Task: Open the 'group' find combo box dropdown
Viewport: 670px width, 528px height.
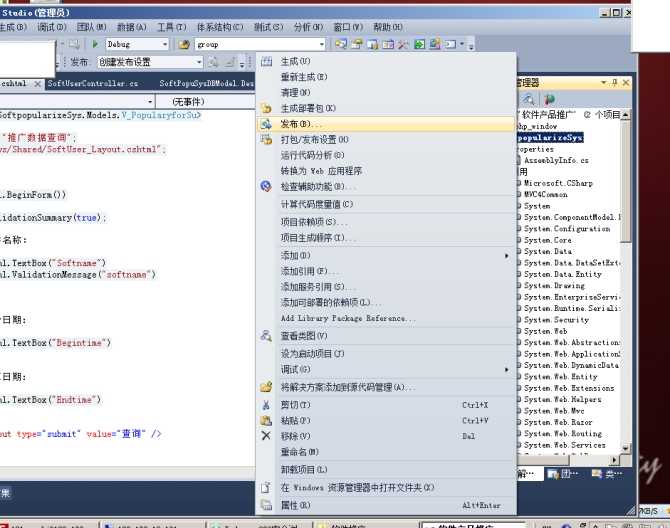Action: click(322, 44)
